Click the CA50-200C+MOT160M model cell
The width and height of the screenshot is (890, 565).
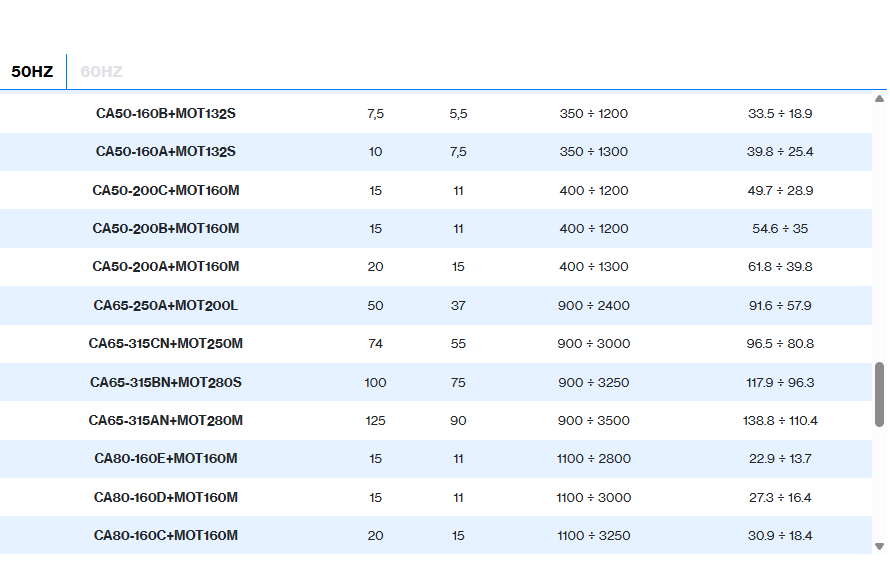(166, 190)
